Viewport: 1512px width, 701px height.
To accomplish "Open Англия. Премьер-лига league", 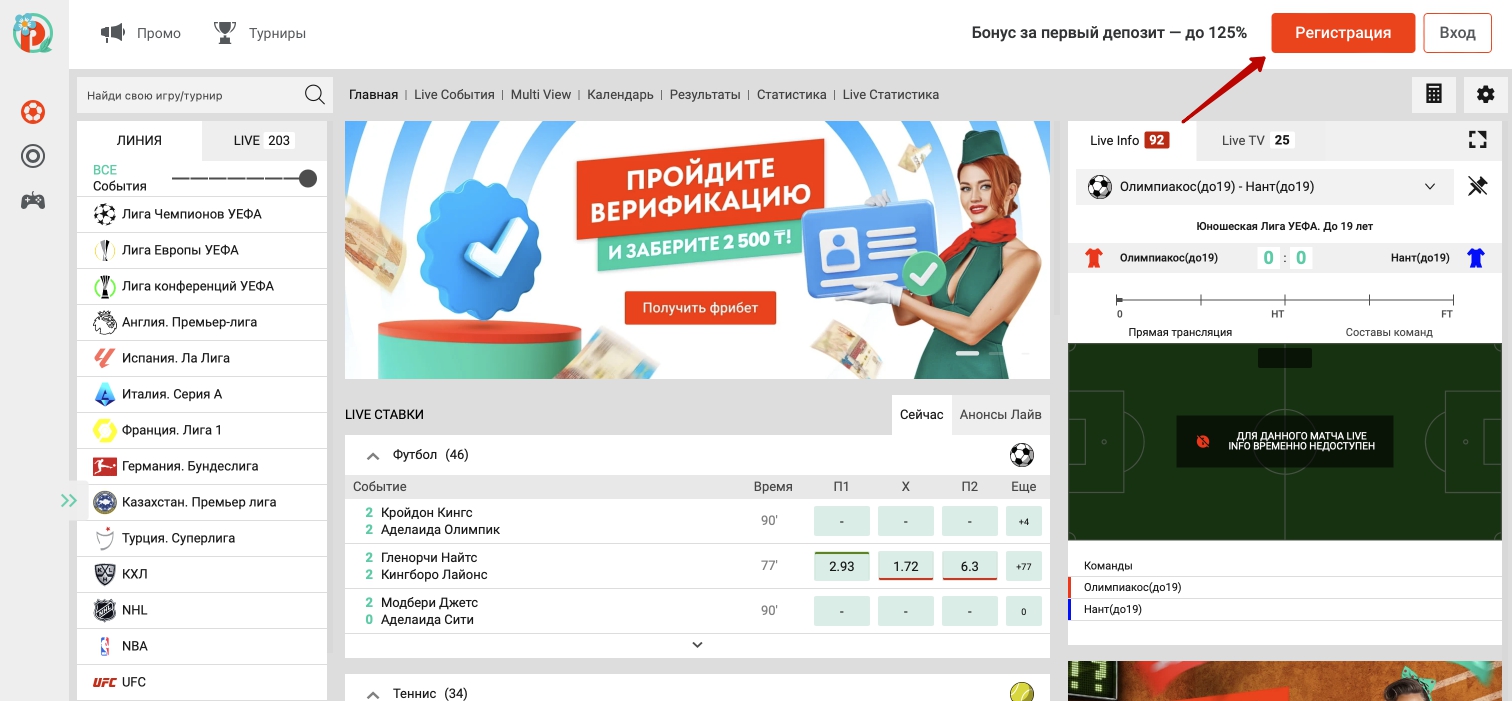I will (202, 322).
